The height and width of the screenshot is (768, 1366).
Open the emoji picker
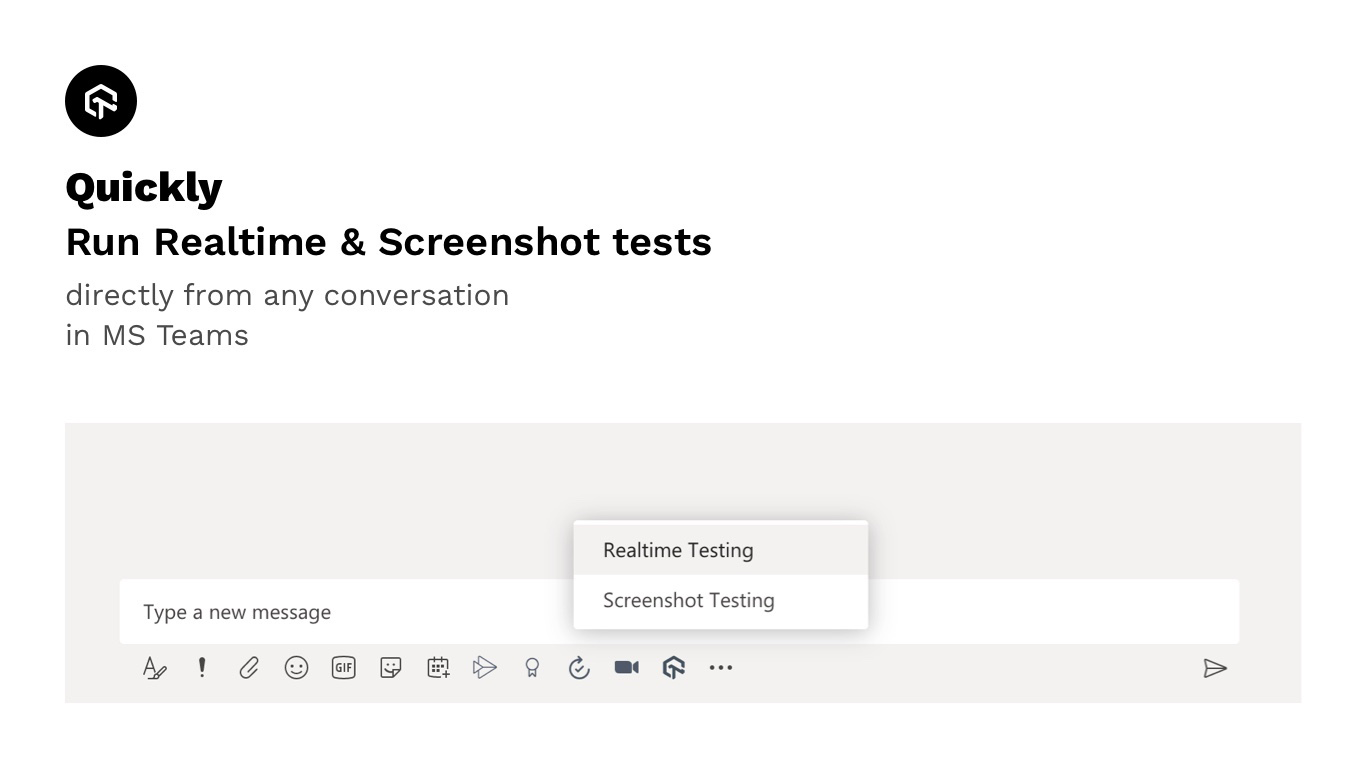click(296, 668)
